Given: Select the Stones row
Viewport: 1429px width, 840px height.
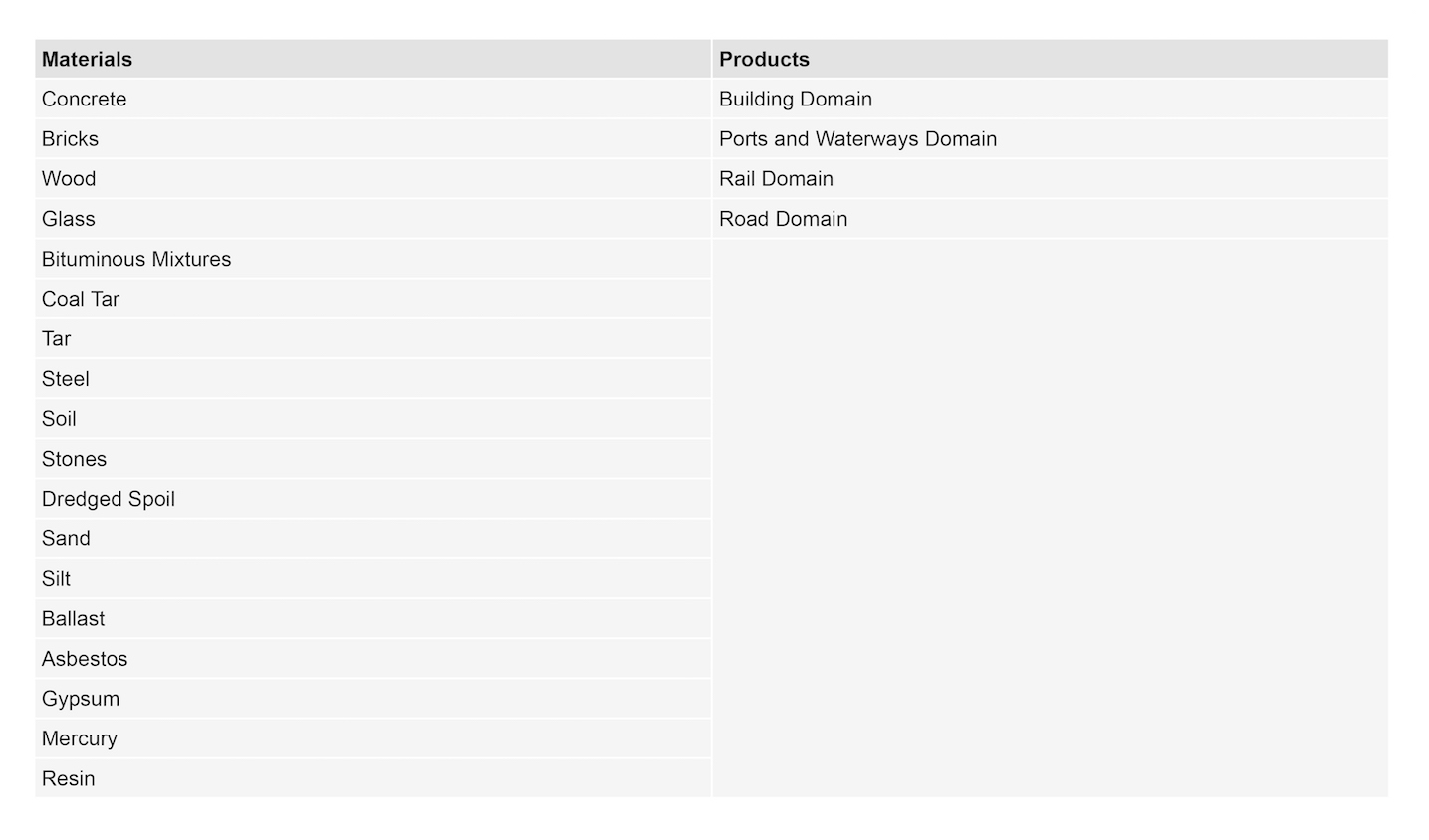Looking at the screenshot, I should [x=74, y=459].
